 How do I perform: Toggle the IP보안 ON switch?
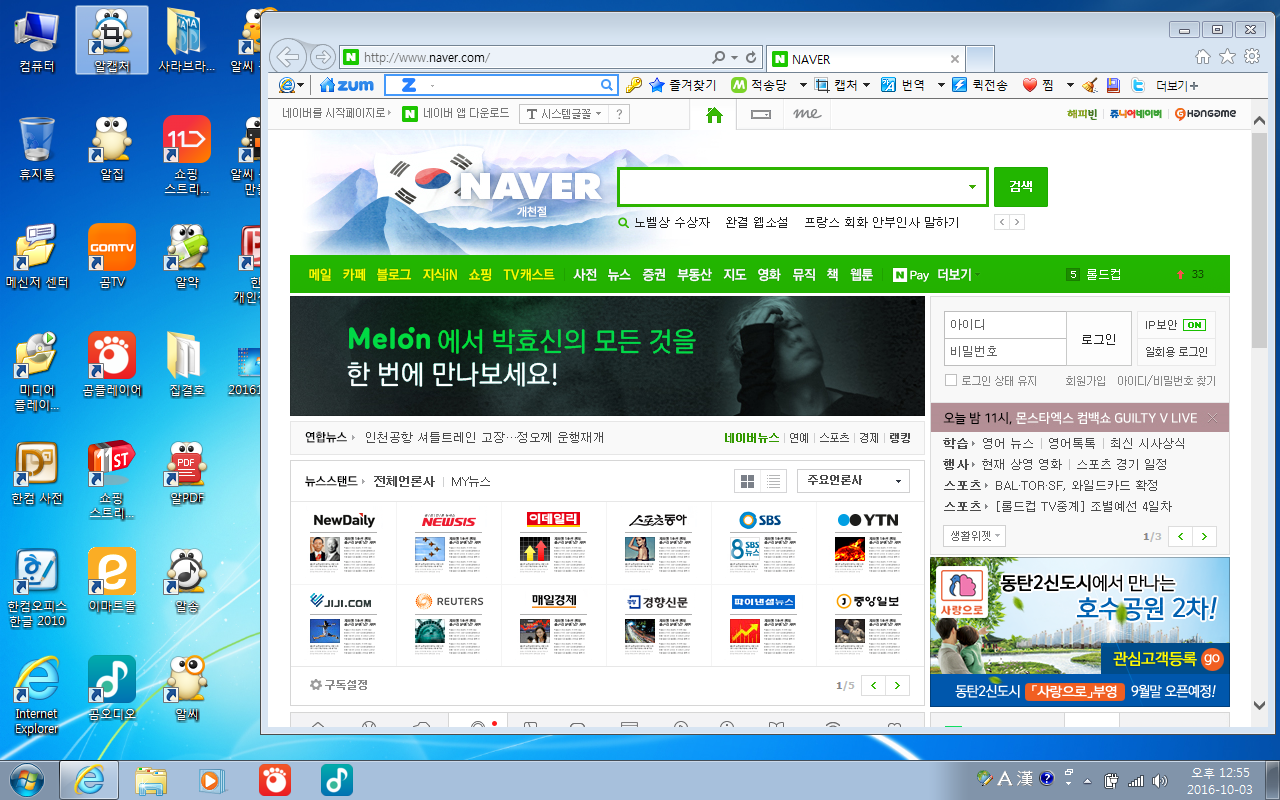[x=1193, y=325]
